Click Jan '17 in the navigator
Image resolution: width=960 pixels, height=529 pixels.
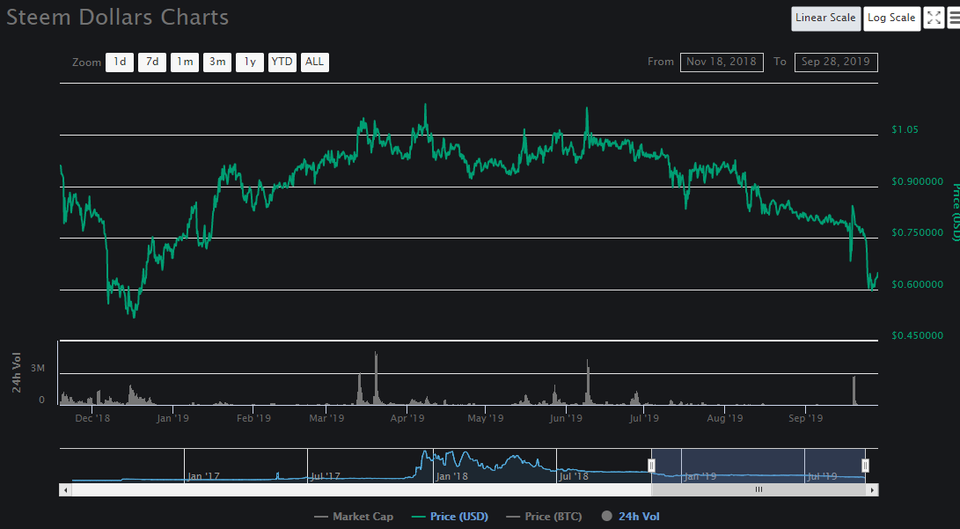click(x=203, y=476)
